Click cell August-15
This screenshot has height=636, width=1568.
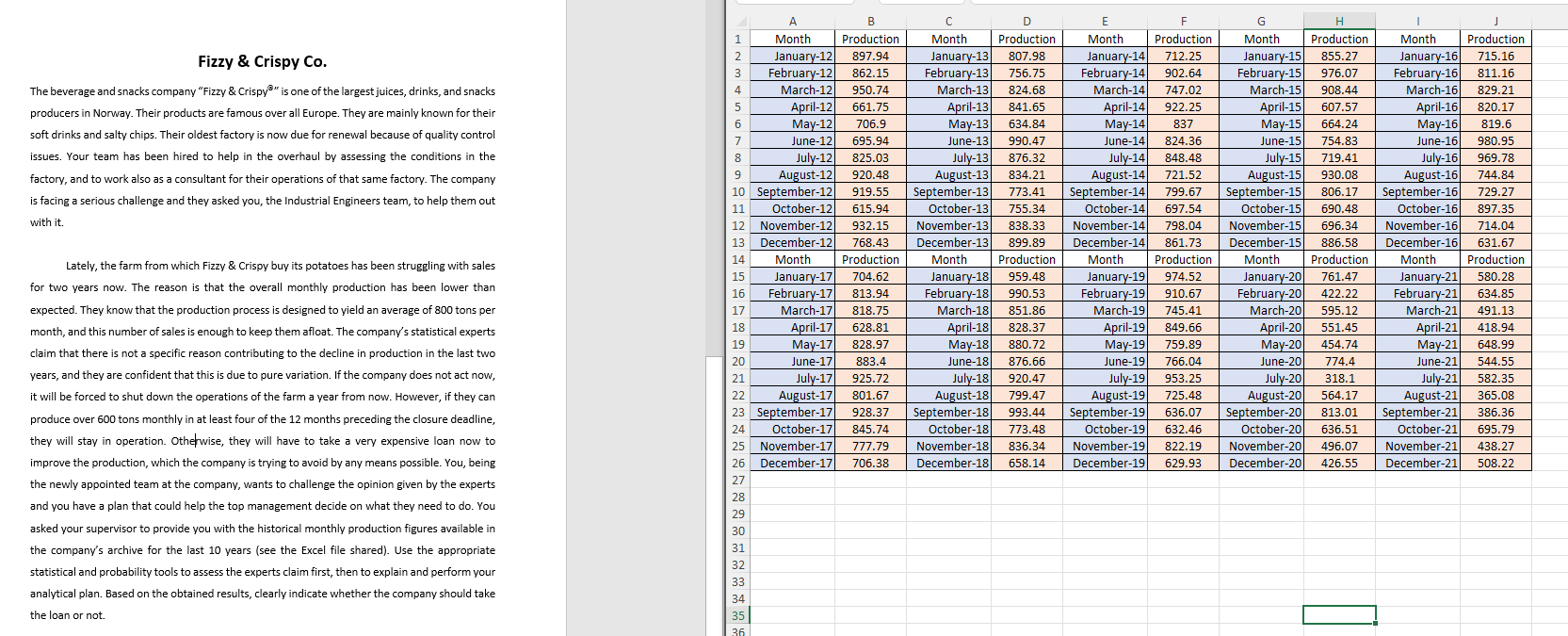[x=1261, y=174]
